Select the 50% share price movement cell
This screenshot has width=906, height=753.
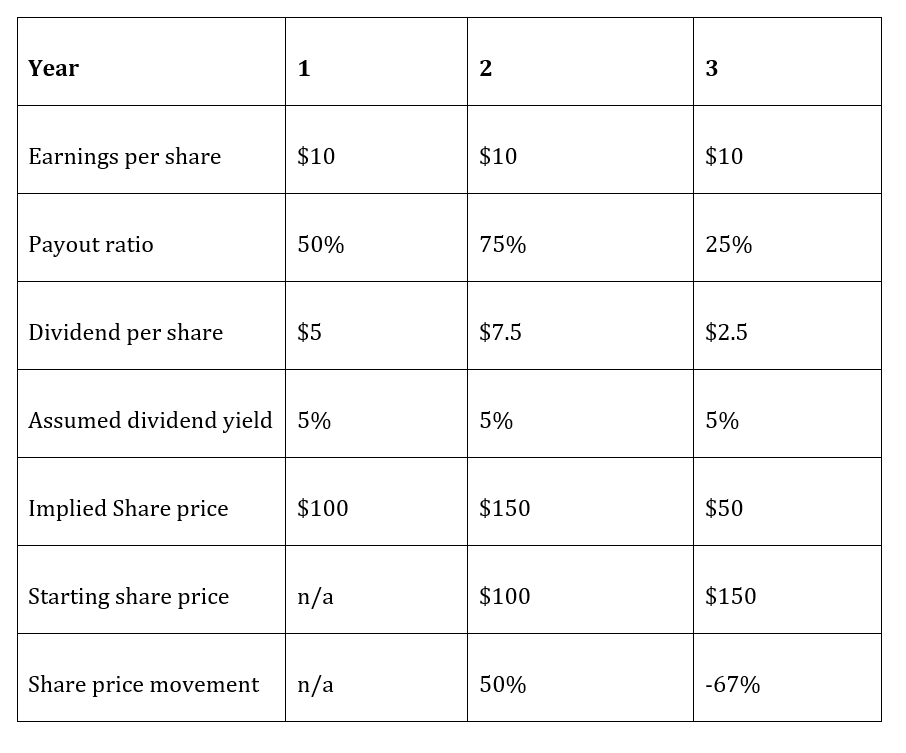click(x=502, y=685)
